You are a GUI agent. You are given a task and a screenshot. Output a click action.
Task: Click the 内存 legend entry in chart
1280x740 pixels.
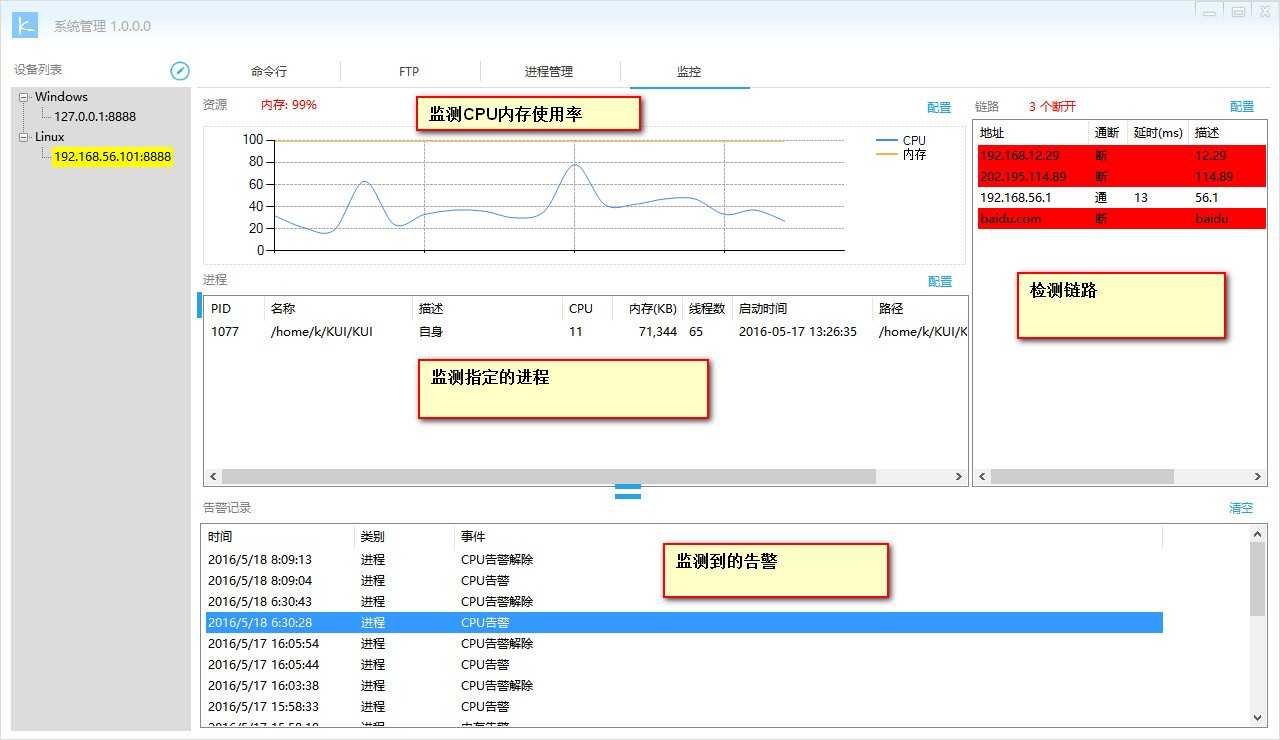901,154
